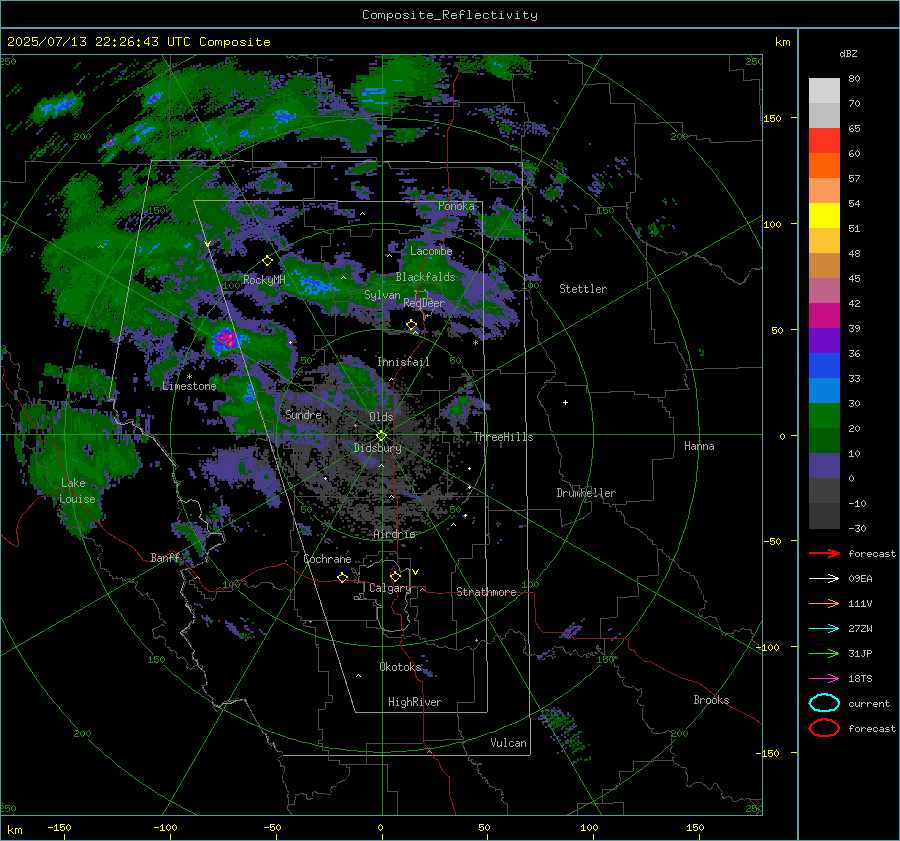Screen dimensions: 900x841
Task: Select the Lake Louise label
Action: coord(77,491)
